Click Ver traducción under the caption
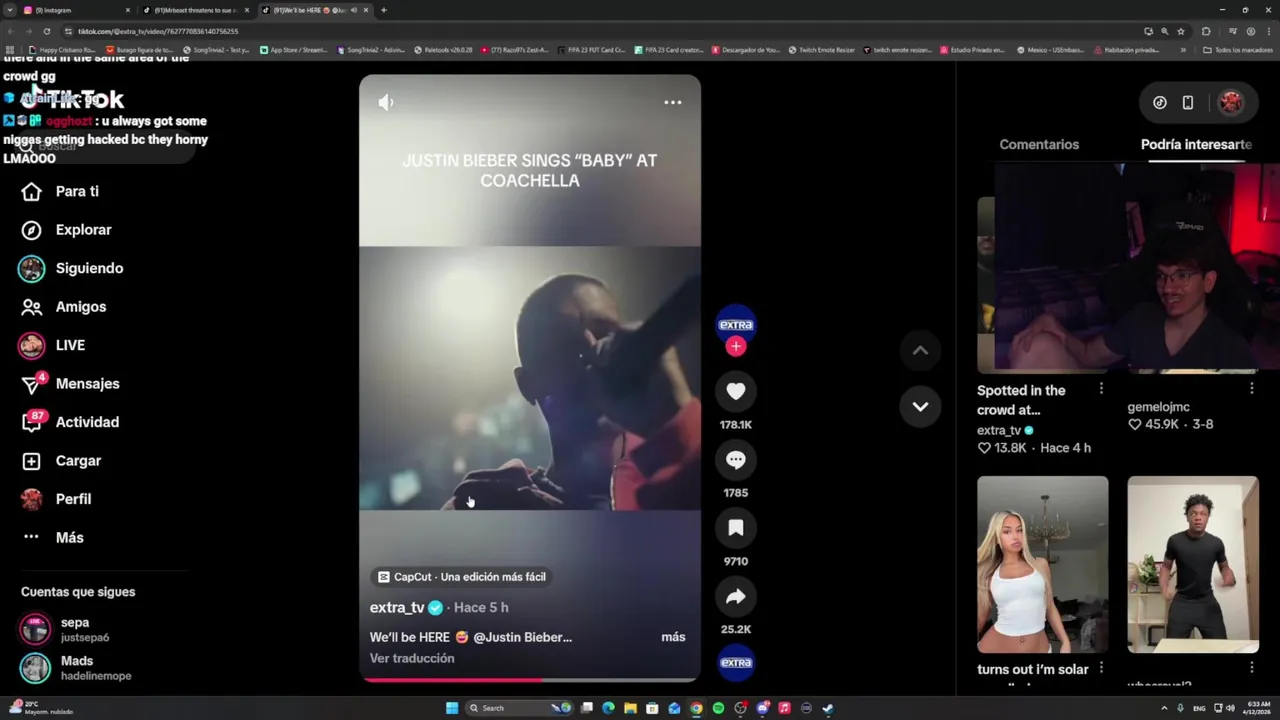The height and width of the screenshot is (720, 1280). point(412,658)
